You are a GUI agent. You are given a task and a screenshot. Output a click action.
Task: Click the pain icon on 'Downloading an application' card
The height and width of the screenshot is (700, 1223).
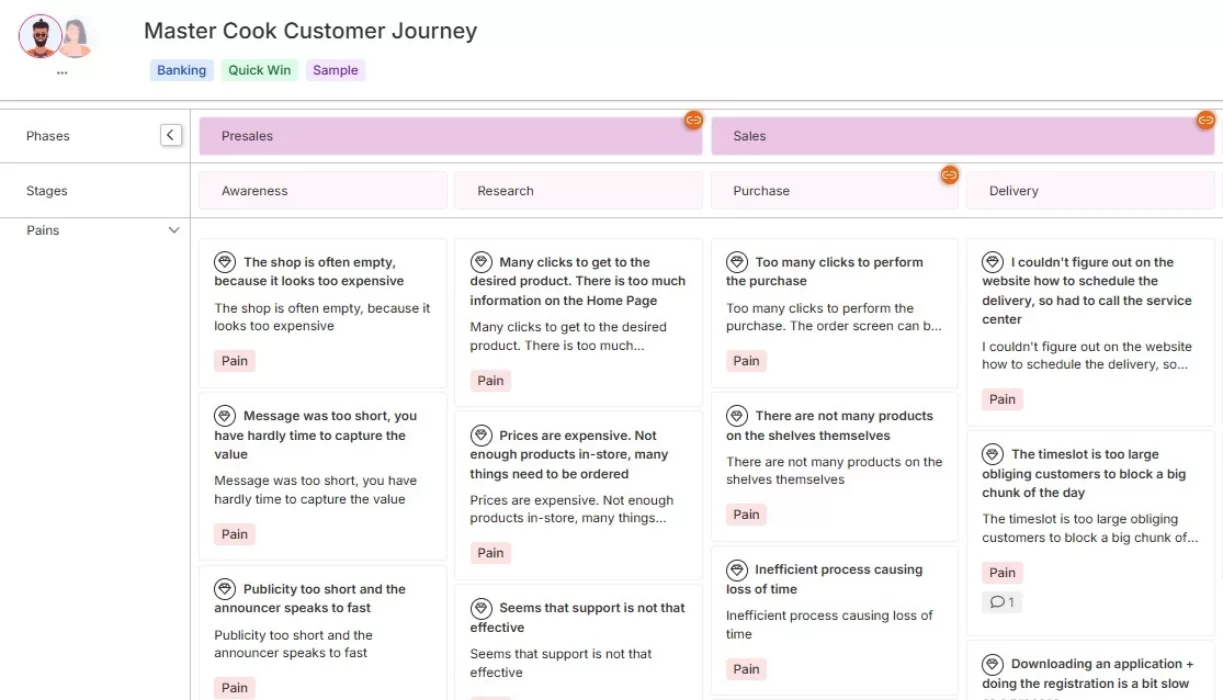(x=993, y=663)
